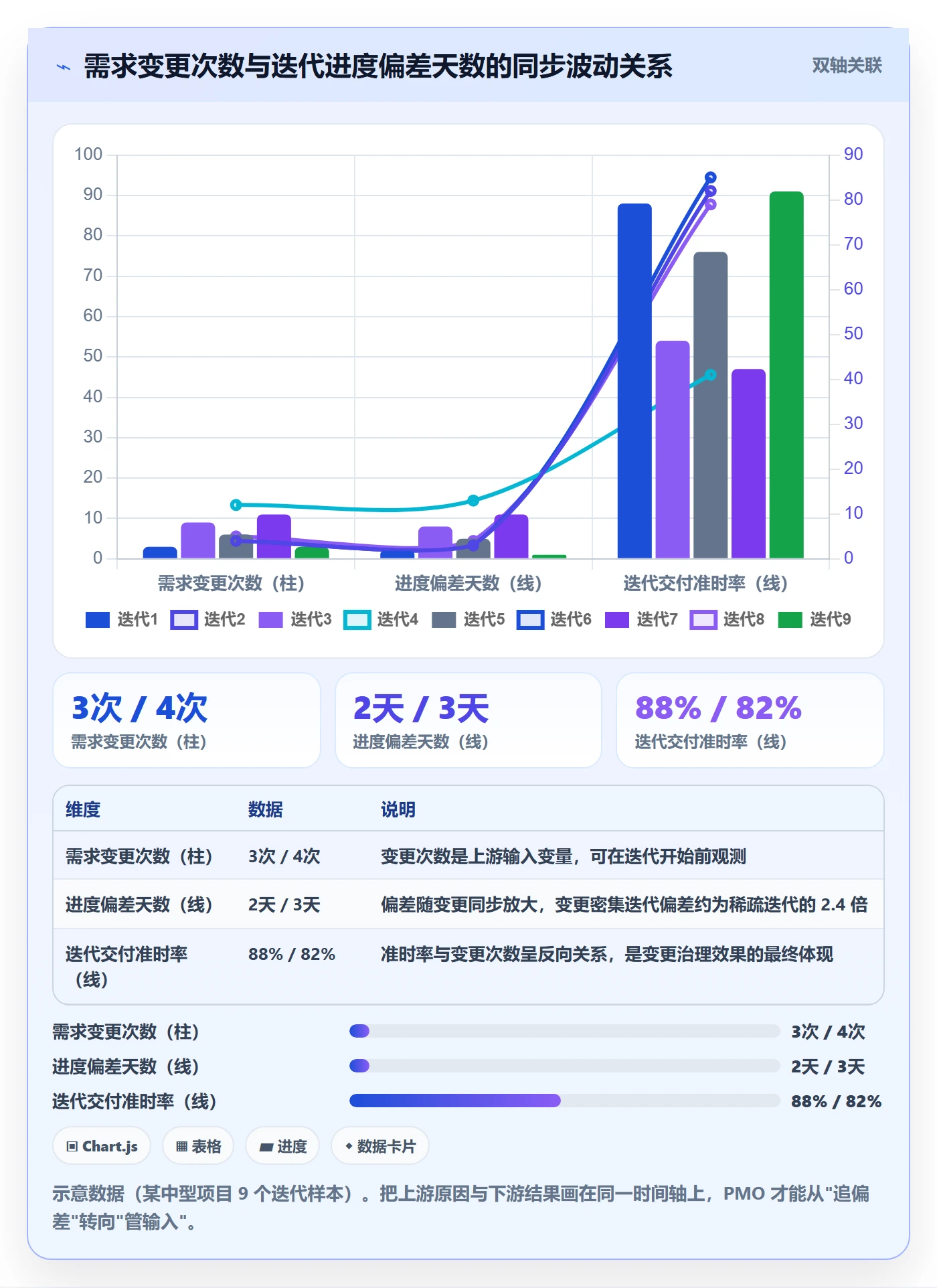Image resolution: width=937 pixels, height=1288 pixels.
Task: Click 迭代交付准时率 progress bar
Action: point(564,1101)
